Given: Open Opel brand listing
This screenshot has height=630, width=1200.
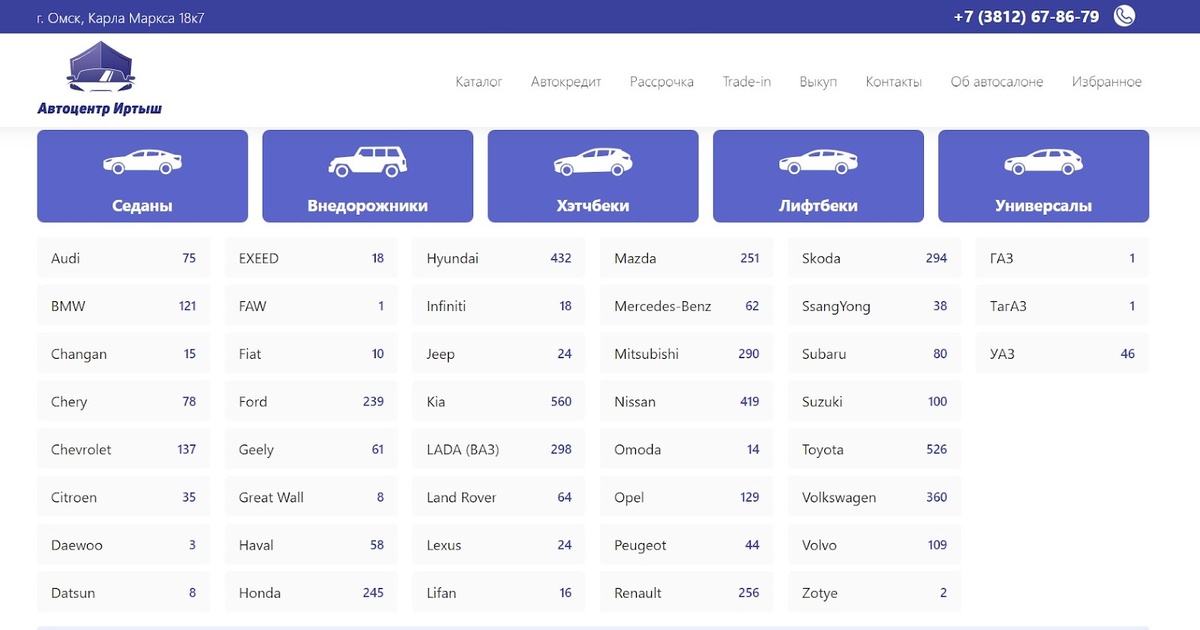Looking at the screenshot, I should tap(687, 498).
